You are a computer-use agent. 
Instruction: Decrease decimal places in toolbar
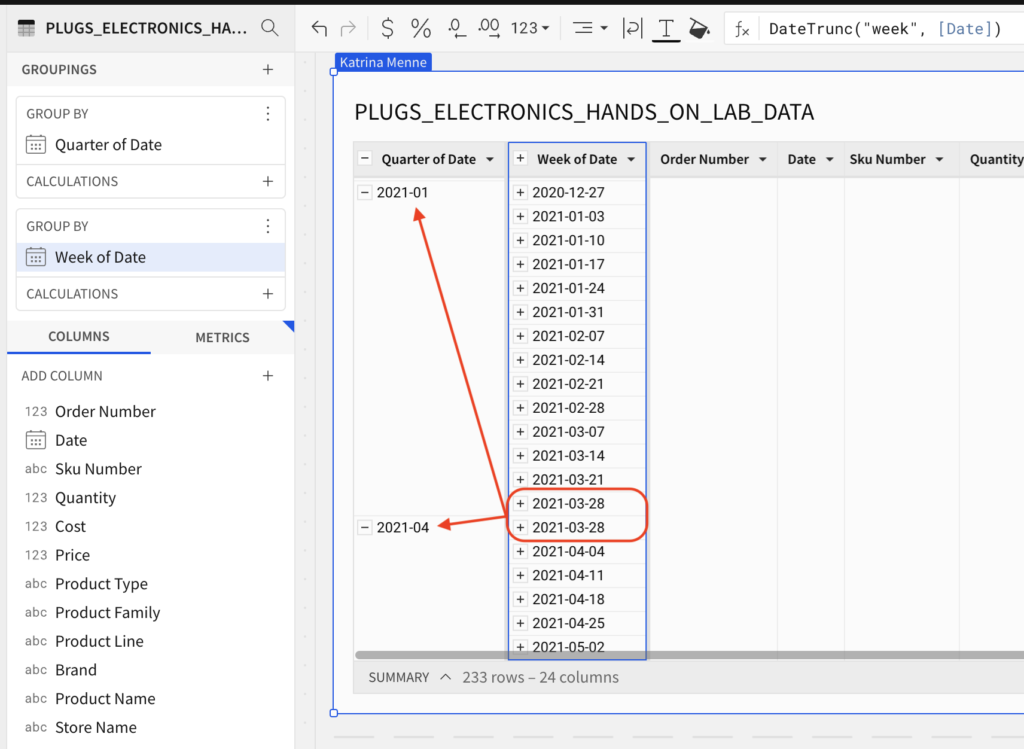point(456,28)
